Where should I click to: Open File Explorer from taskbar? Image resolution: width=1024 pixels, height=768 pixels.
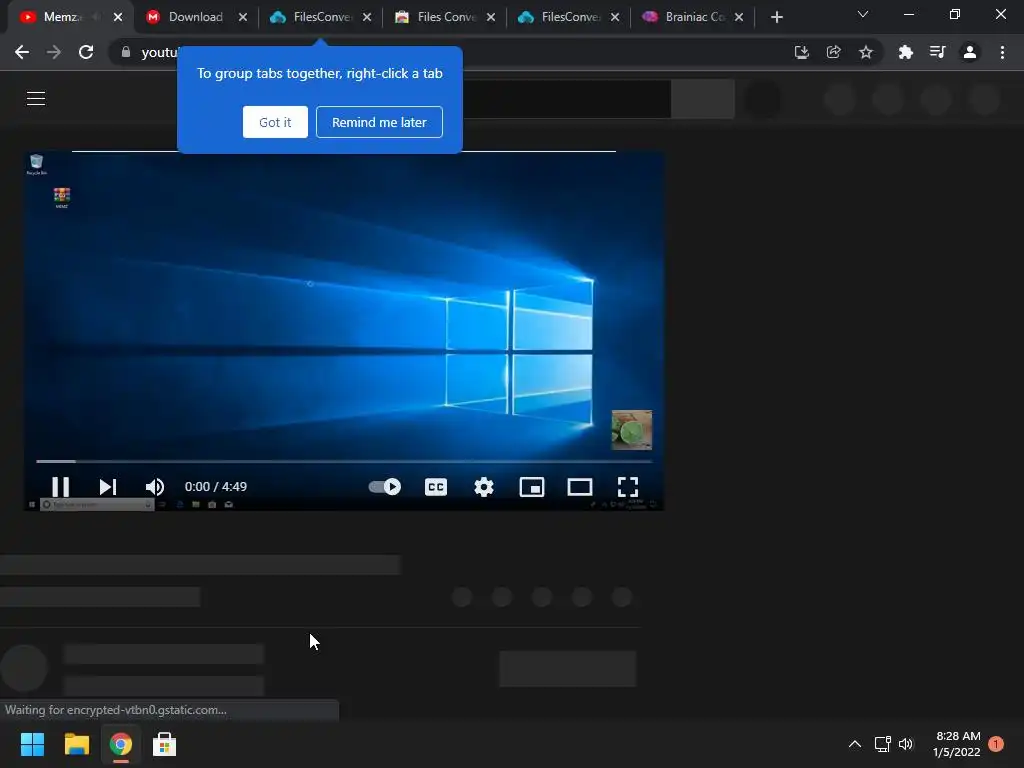point(76,744)
